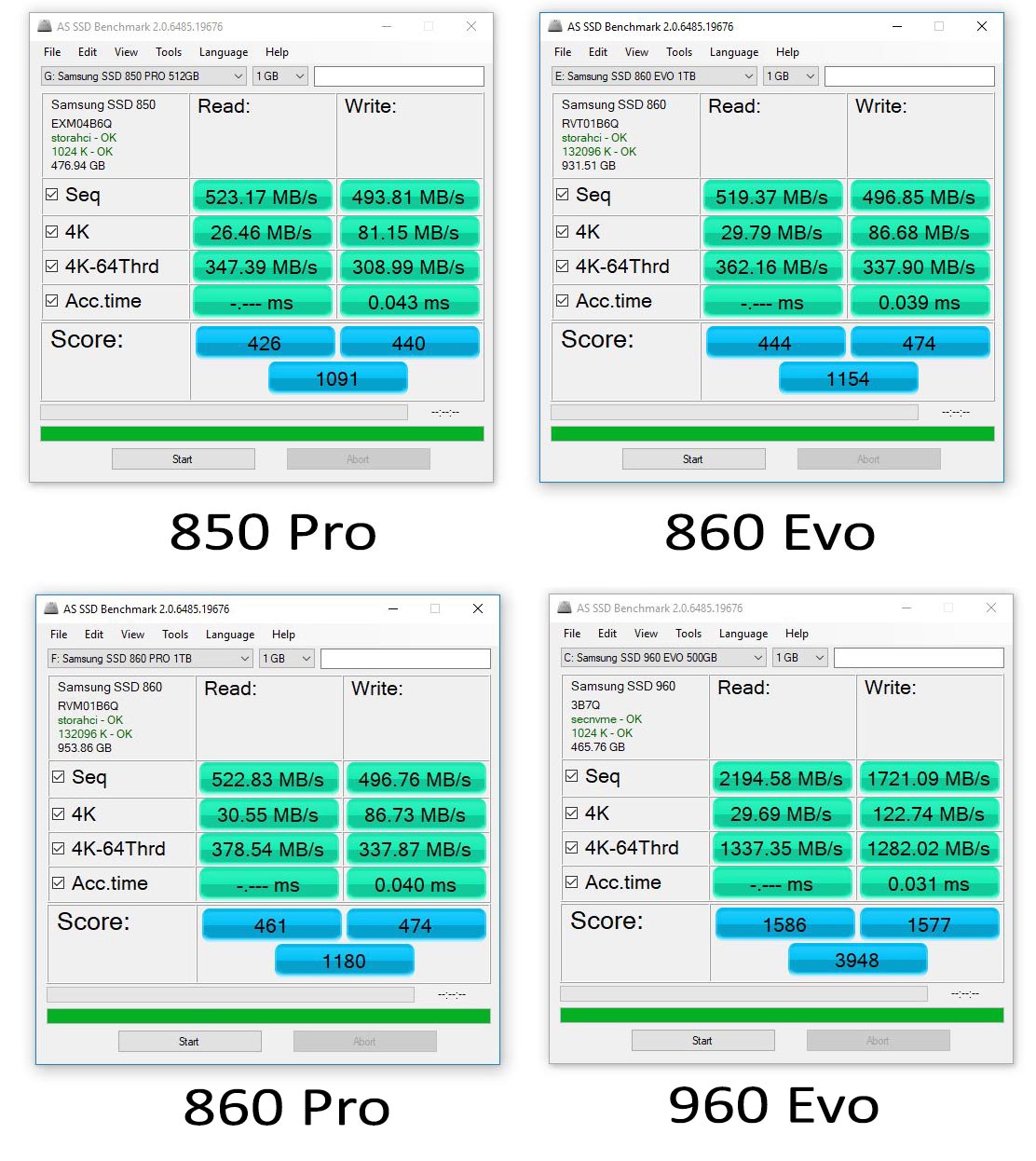Open the View menu in the 860 EVO window

pos(636,52)
